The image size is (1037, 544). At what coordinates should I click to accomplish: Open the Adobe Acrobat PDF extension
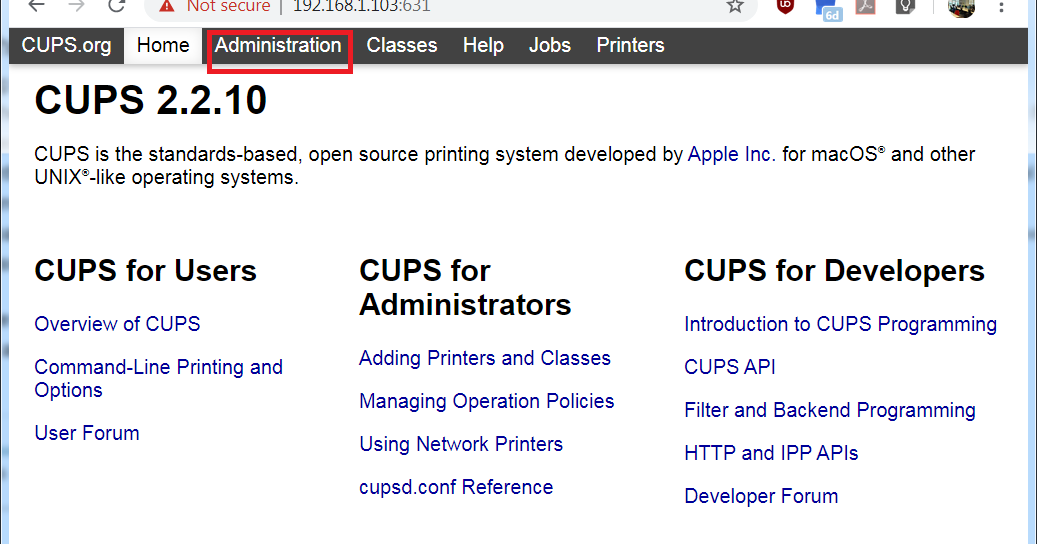pyautogui.click(x=866, y=6)
